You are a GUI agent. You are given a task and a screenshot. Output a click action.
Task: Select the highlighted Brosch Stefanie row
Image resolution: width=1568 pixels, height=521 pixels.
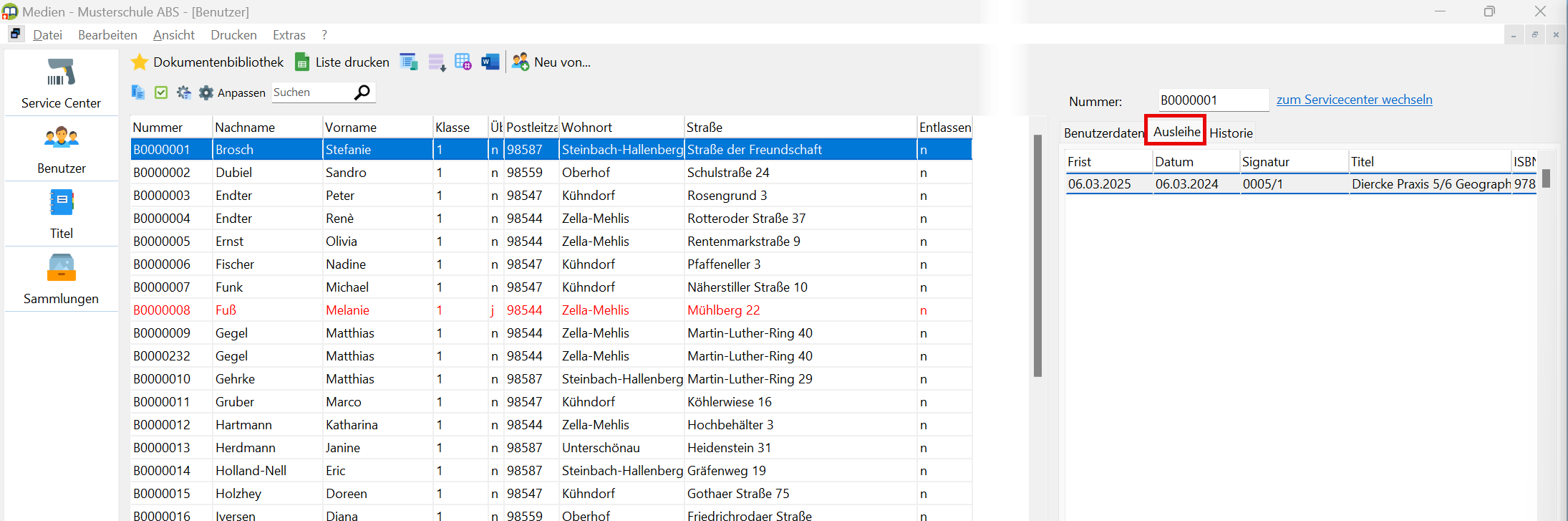tap(551, 150)
